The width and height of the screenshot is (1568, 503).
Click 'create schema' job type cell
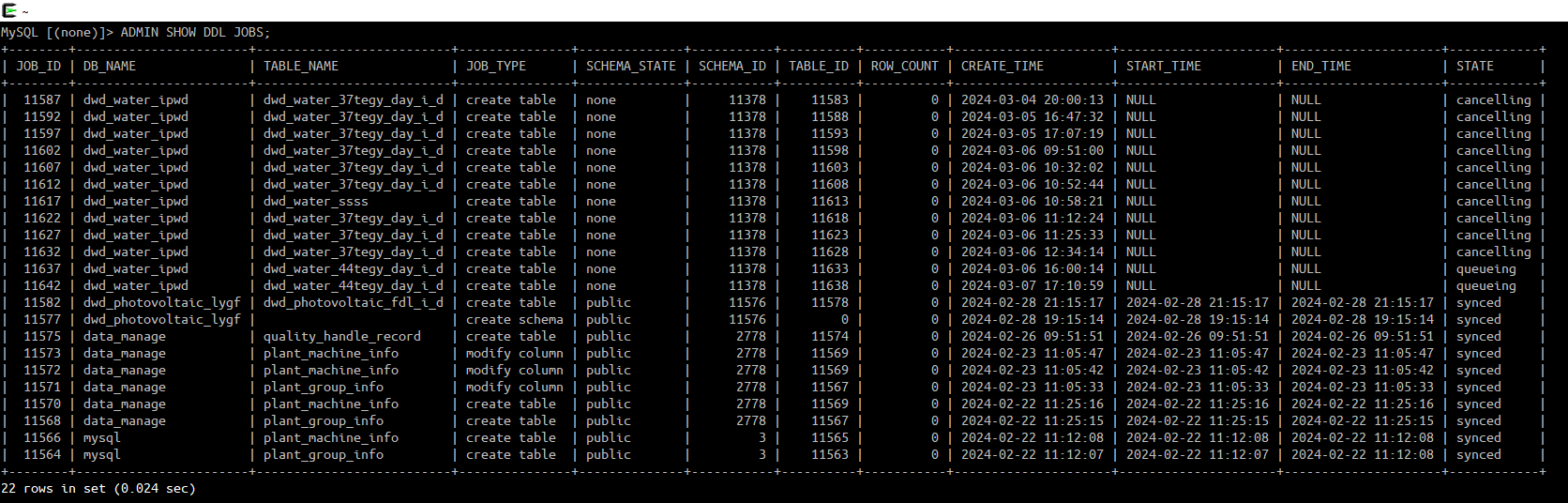coord(515,320)
